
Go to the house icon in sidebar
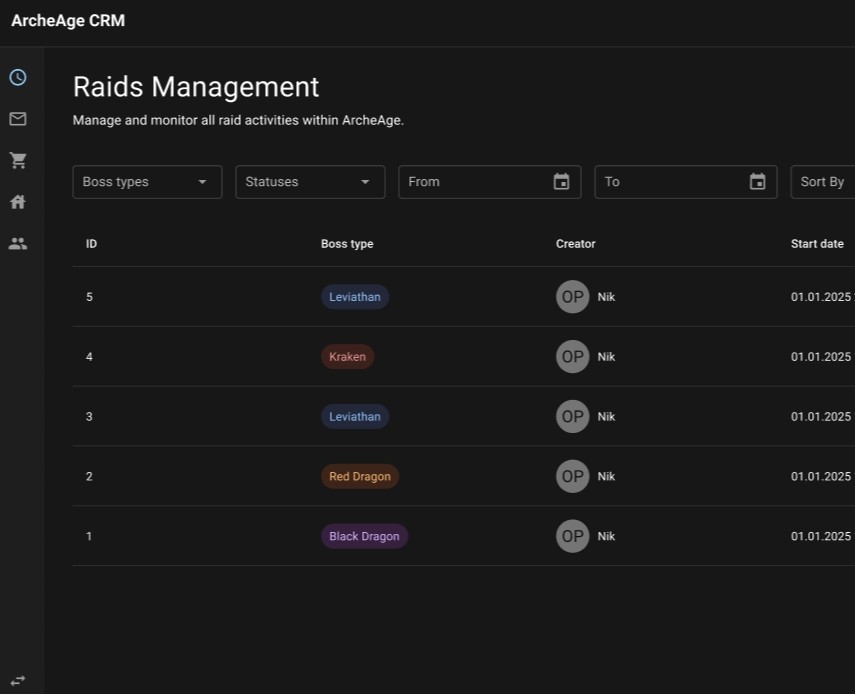pos(18,202)
